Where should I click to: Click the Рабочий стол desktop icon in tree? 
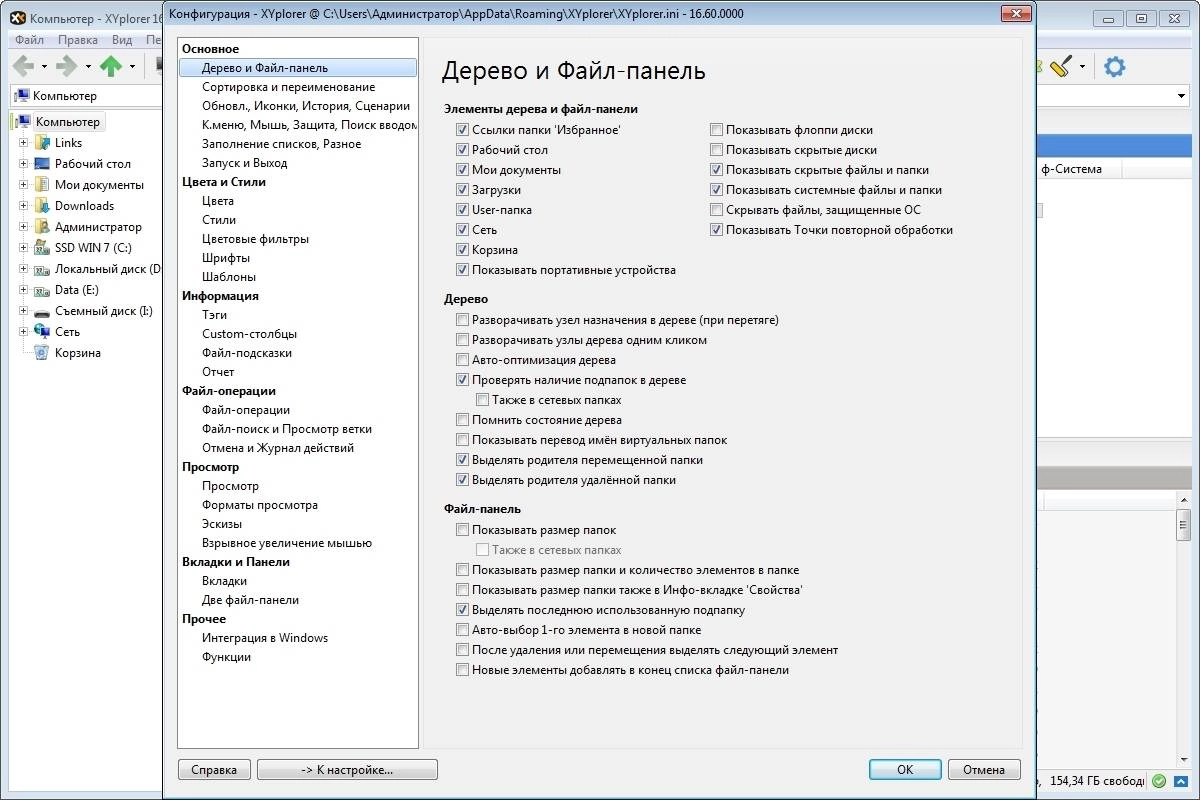coord(42,164)
